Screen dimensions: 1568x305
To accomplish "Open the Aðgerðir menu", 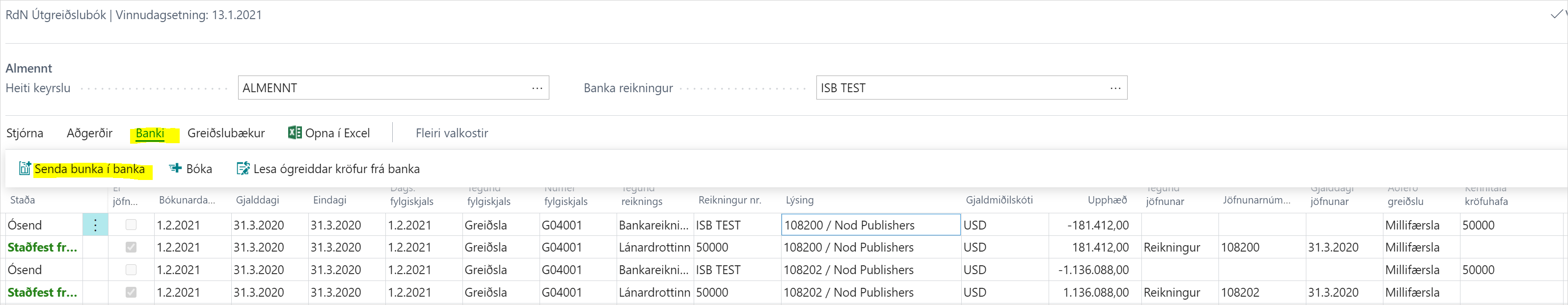I will point(89,132).
